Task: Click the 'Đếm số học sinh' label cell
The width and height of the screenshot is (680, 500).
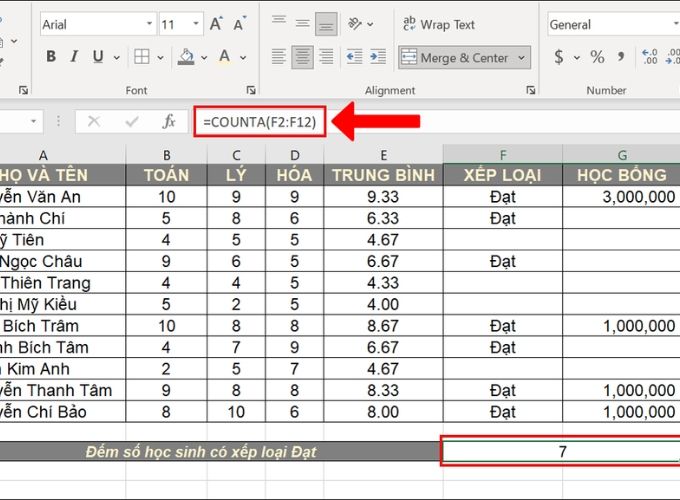Action: (219, 451)
